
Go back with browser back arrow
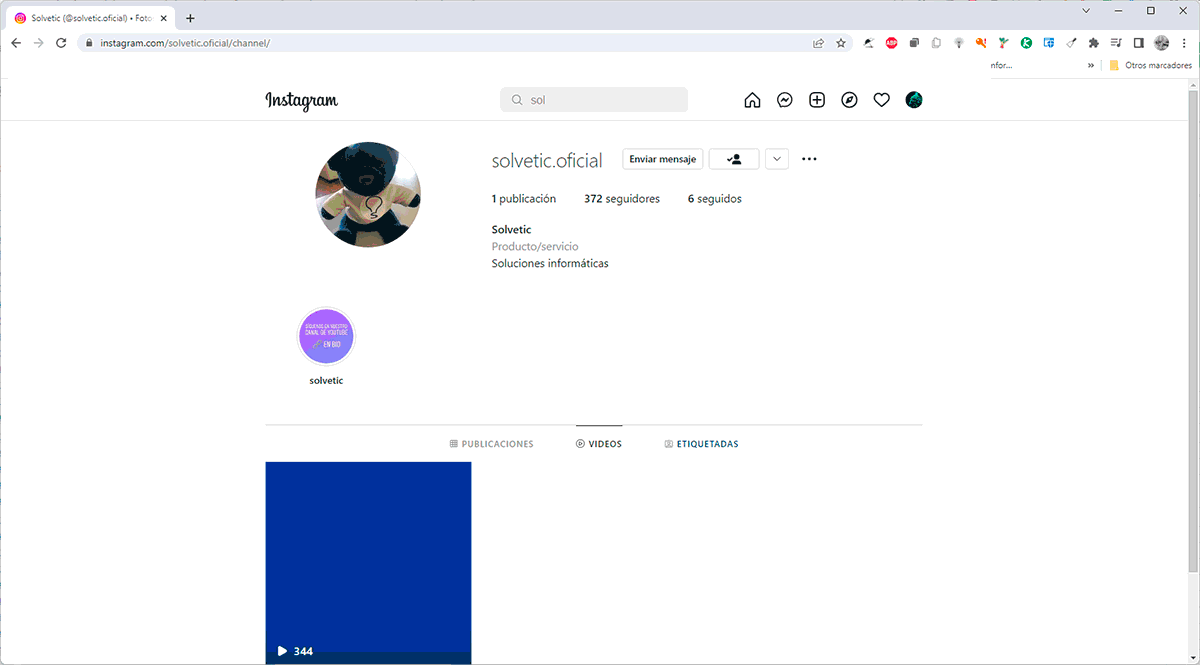[16, 43]
